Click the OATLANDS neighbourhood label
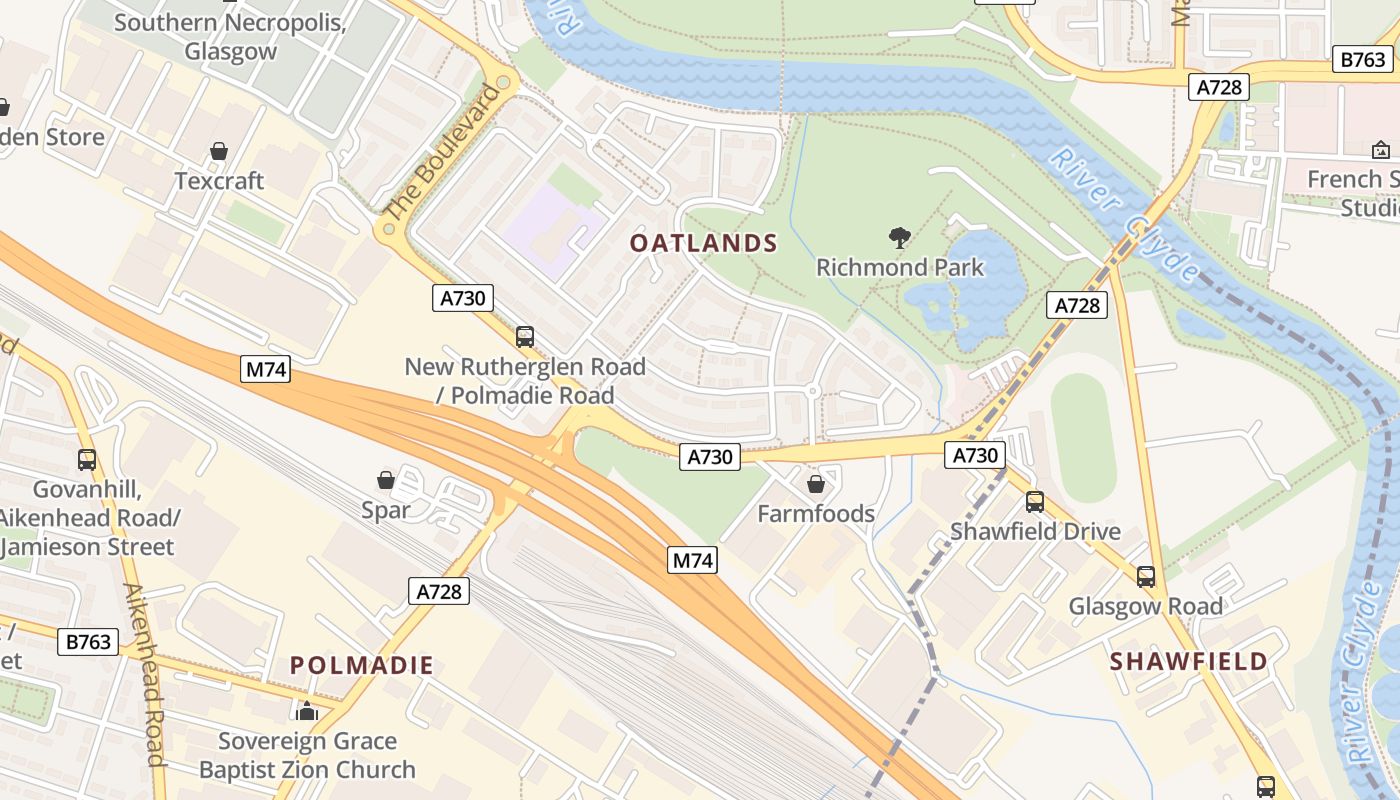1400x800 pixels. click(x=704, y=243)
